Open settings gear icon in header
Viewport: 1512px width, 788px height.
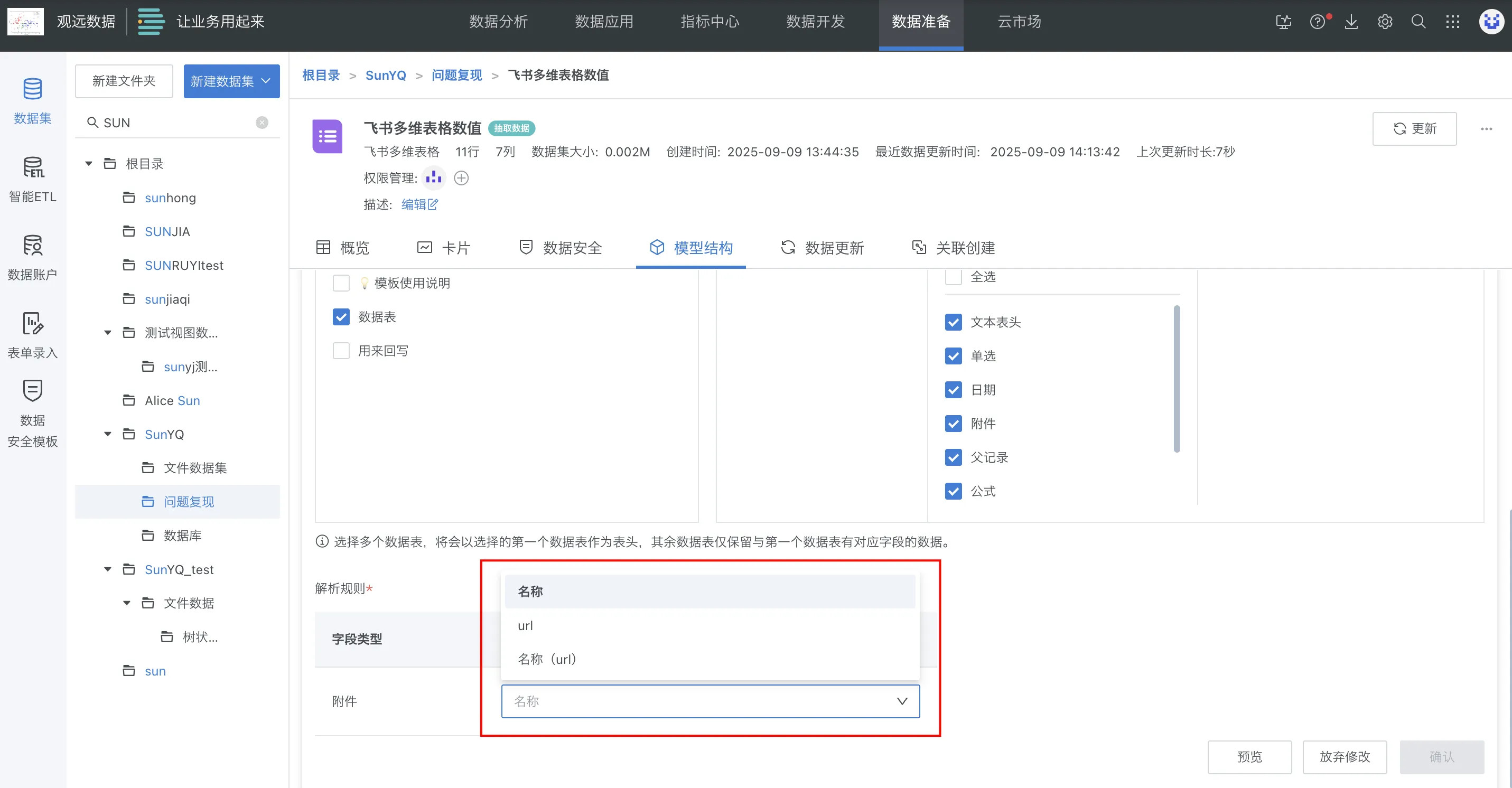click(1385, 22)
